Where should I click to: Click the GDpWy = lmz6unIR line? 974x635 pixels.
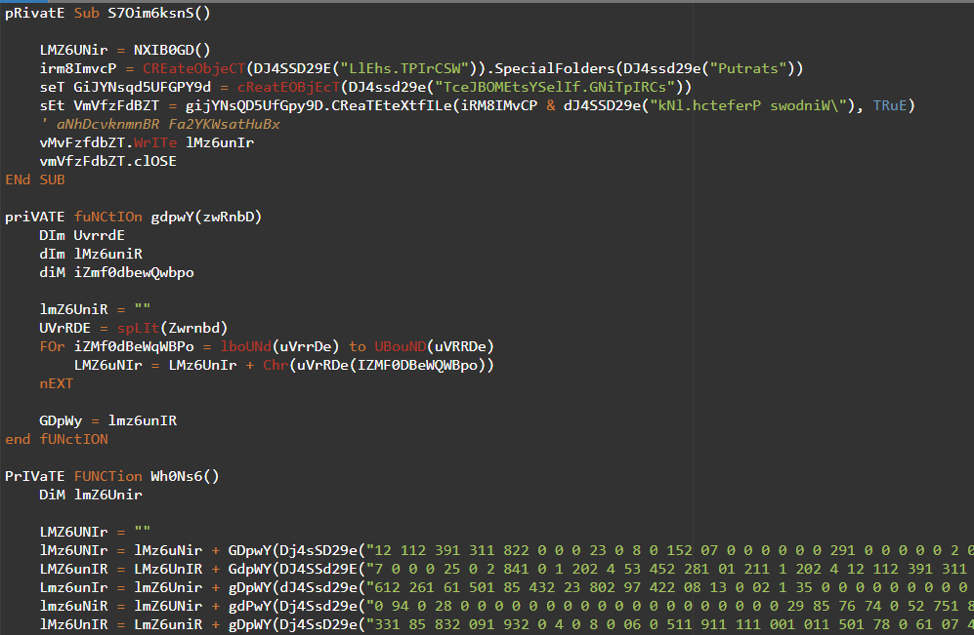pos(108,421)
